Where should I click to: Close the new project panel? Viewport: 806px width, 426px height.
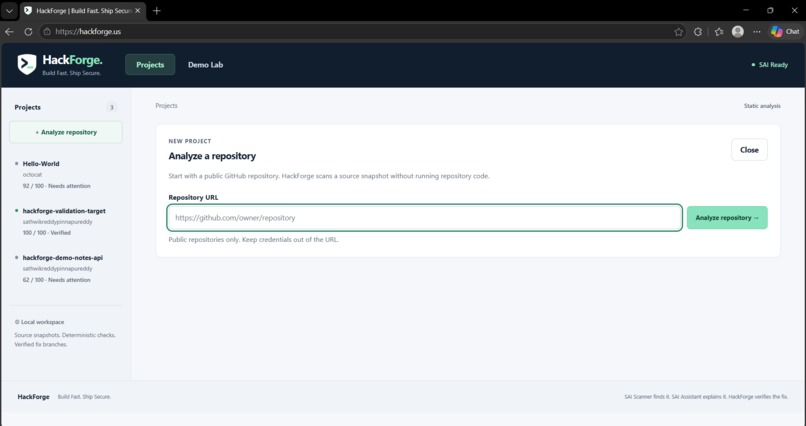point(749,150)
